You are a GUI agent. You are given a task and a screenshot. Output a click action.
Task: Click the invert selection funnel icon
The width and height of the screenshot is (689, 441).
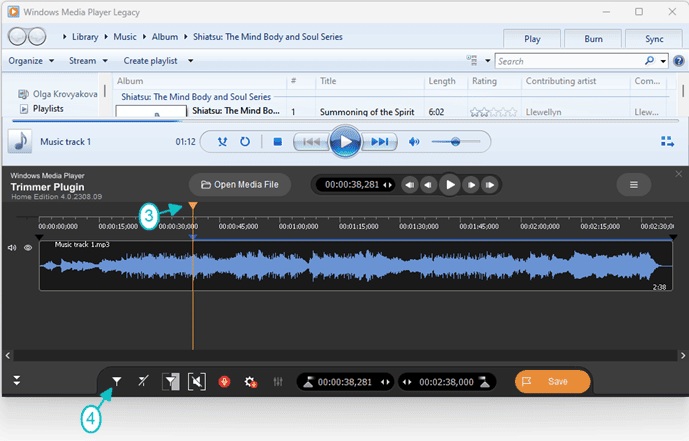pyautogui.click(x=170, y=381)
